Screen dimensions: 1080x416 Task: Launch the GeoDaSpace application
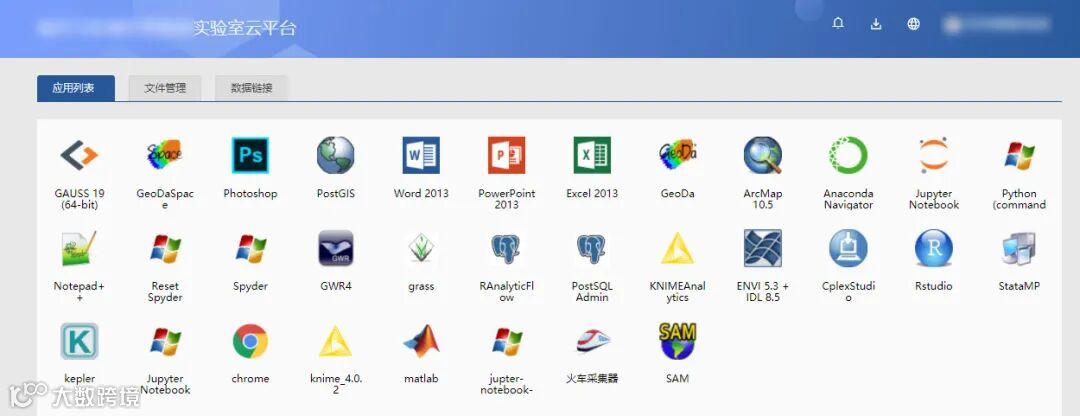point(165,155)
